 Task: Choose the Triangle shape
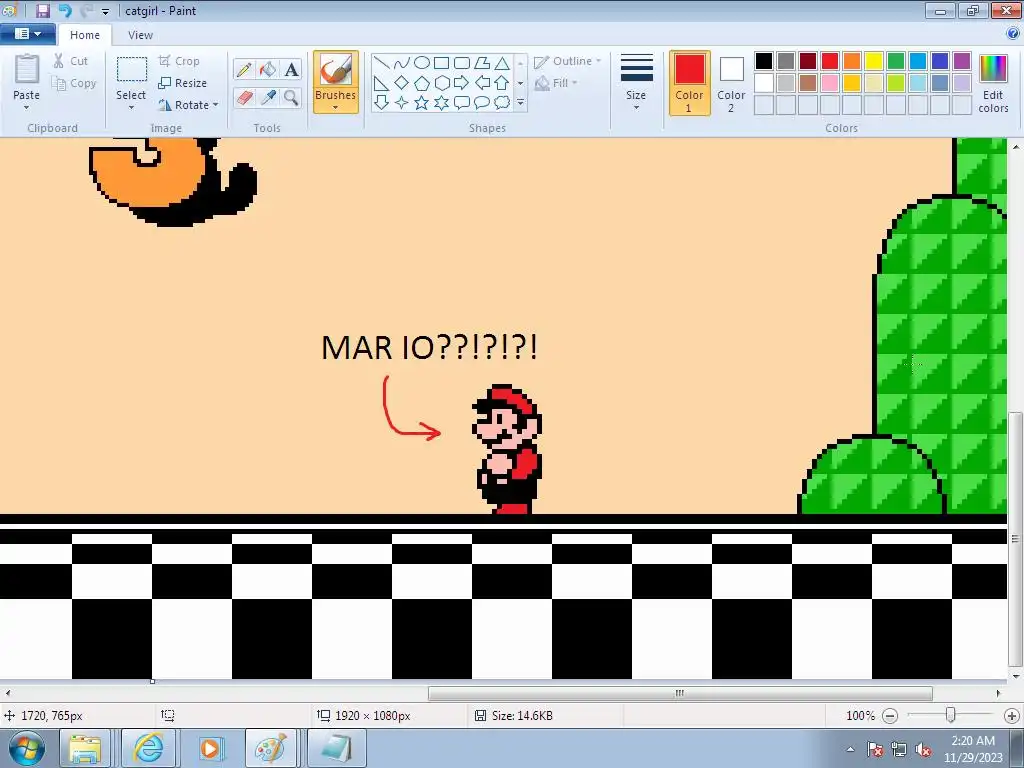tap(502, 63)
